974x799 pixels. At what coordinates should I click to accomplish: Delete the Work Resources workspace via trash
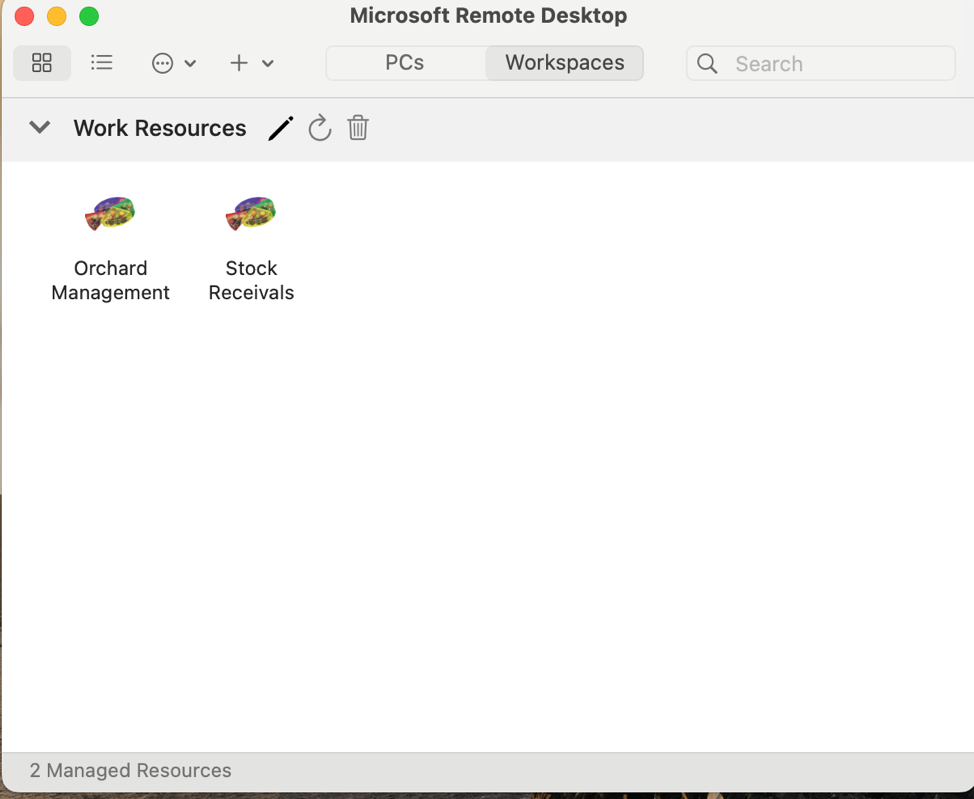point(358,128)
